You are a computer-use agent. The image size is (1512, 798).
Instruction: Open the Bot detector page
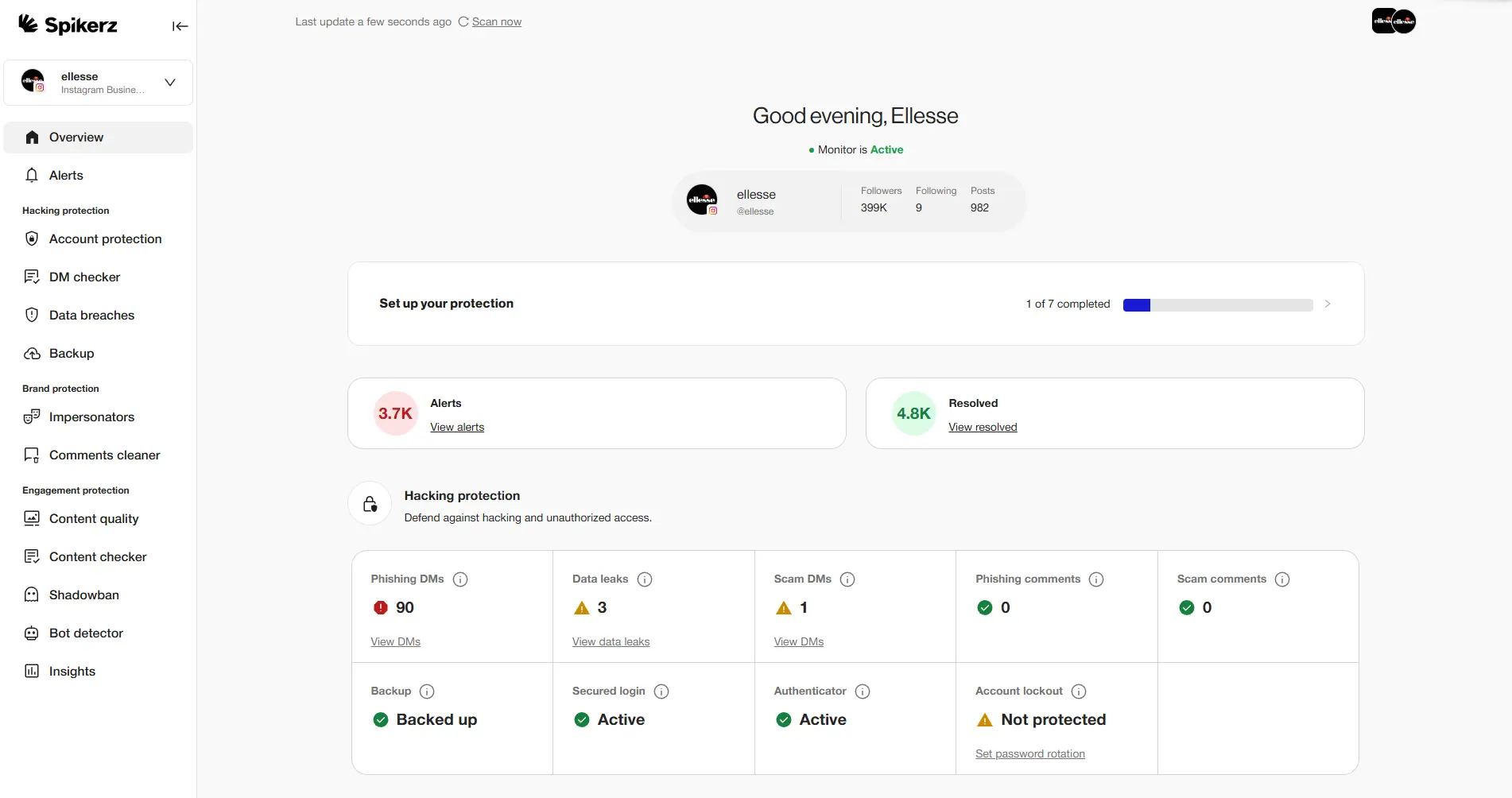point(99,633)
